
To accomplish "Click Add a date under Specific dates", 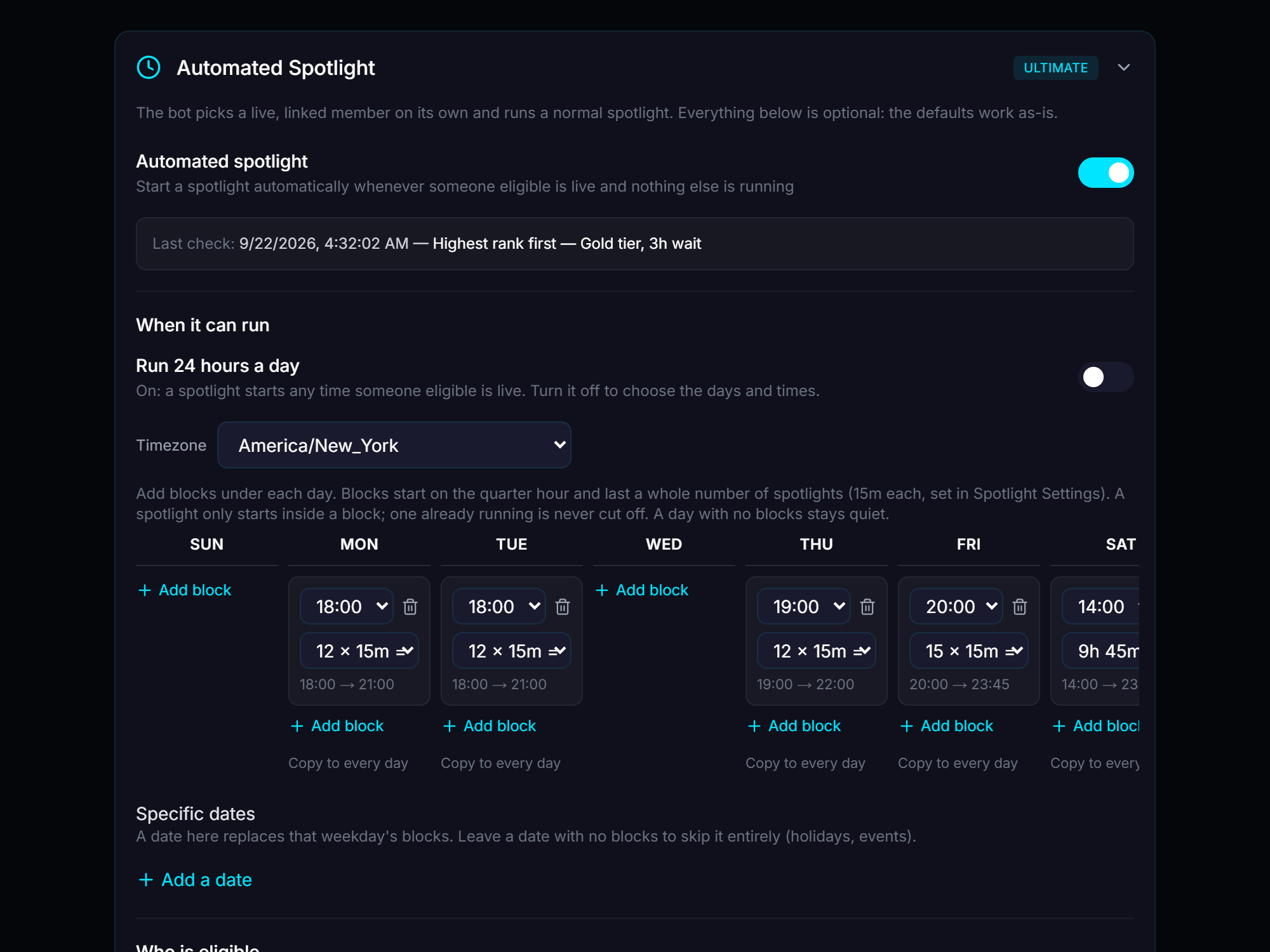I will (x=195, y=880).
